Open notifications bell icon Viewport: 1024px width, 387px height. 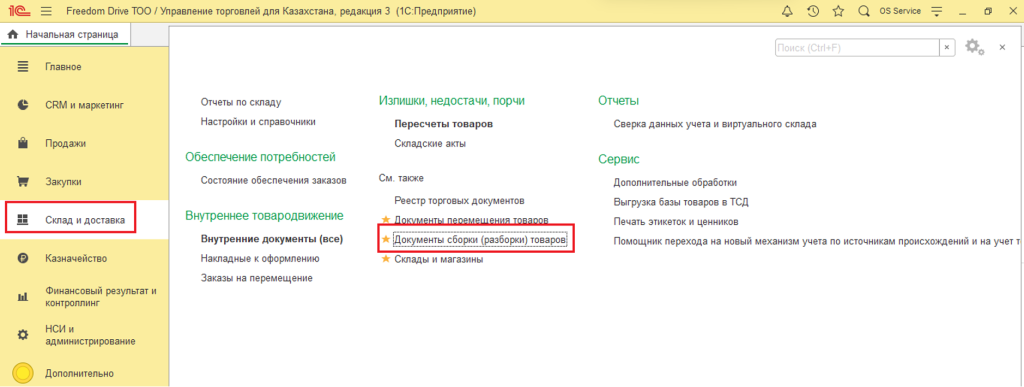[x=788, y=11]
